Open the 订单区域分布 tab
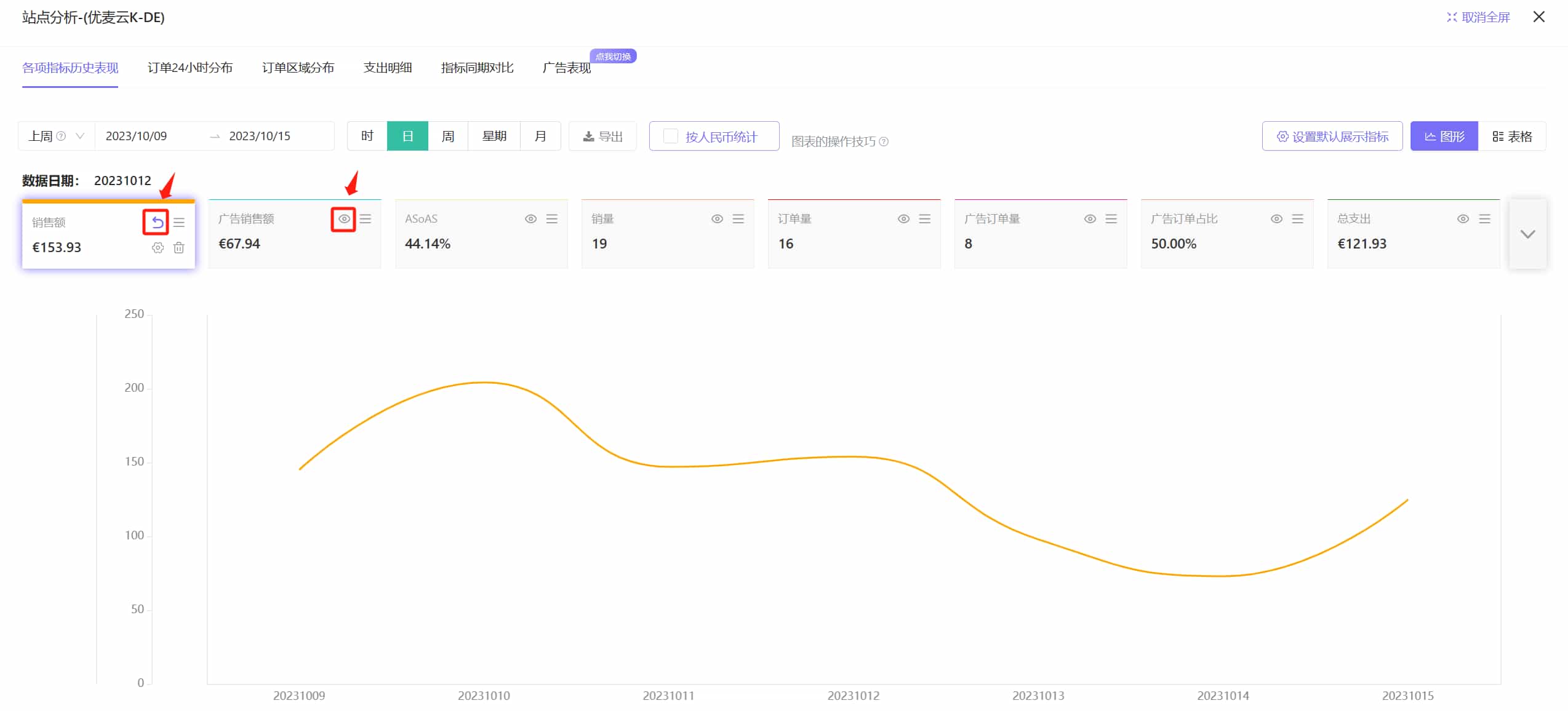The width and height of the screenshot is (1568, 711). pos(298,68)
